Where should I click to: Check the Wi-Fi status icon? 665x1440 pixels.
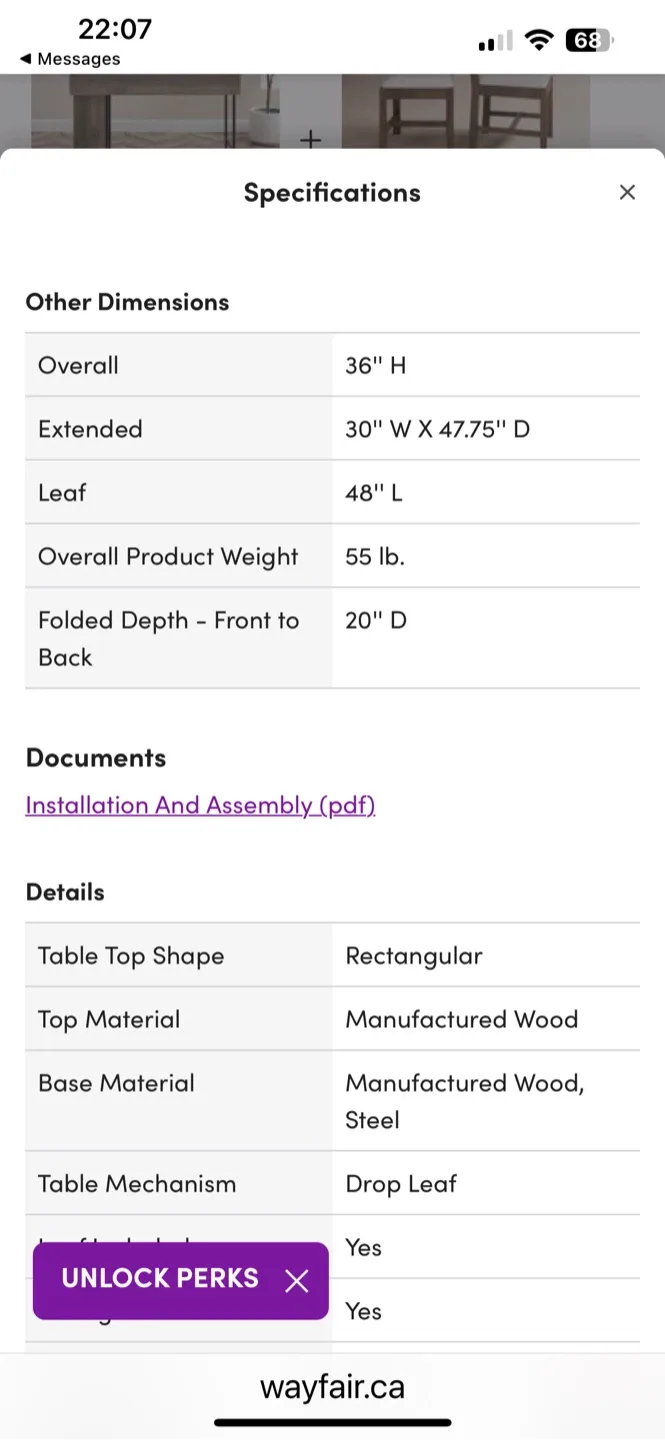click(x=539, y=40)
